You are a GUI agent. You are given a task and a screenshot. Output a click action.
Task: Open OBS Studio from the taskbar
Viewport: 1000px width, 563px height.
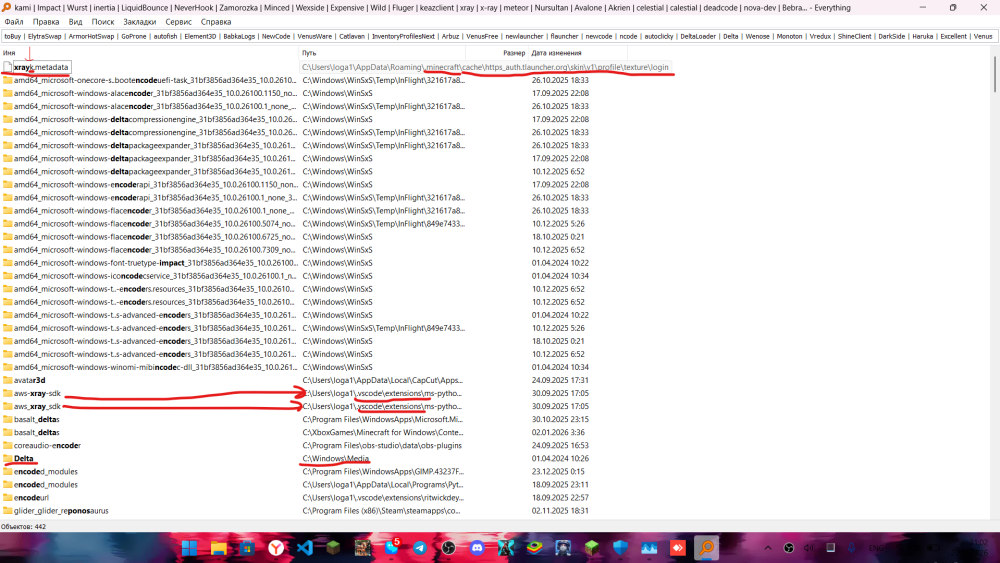(448, 548)
